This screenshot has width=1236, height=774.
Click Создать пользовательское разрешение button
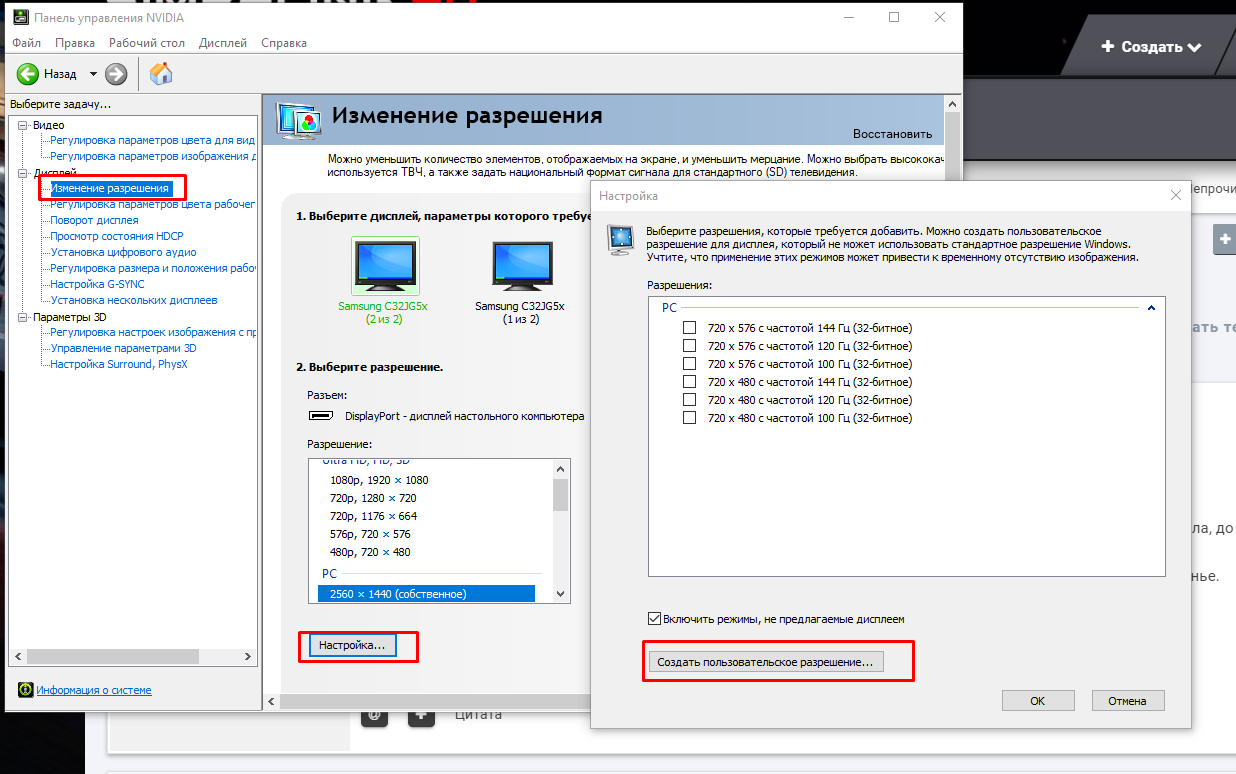[x=766, y=662]
